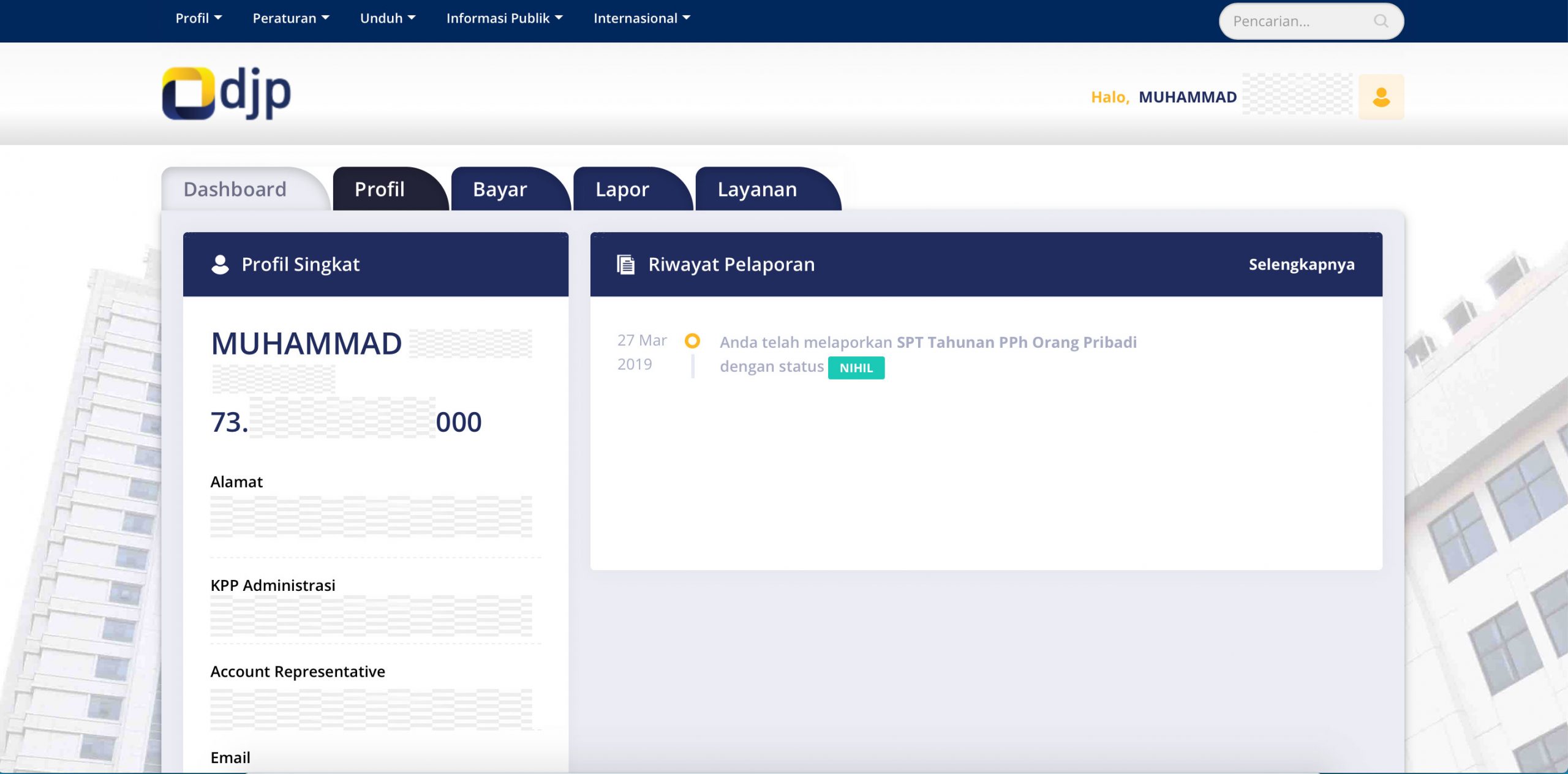
Task: Expand the Peraturan dropdown menu
Action: click(x=290, y=18)
